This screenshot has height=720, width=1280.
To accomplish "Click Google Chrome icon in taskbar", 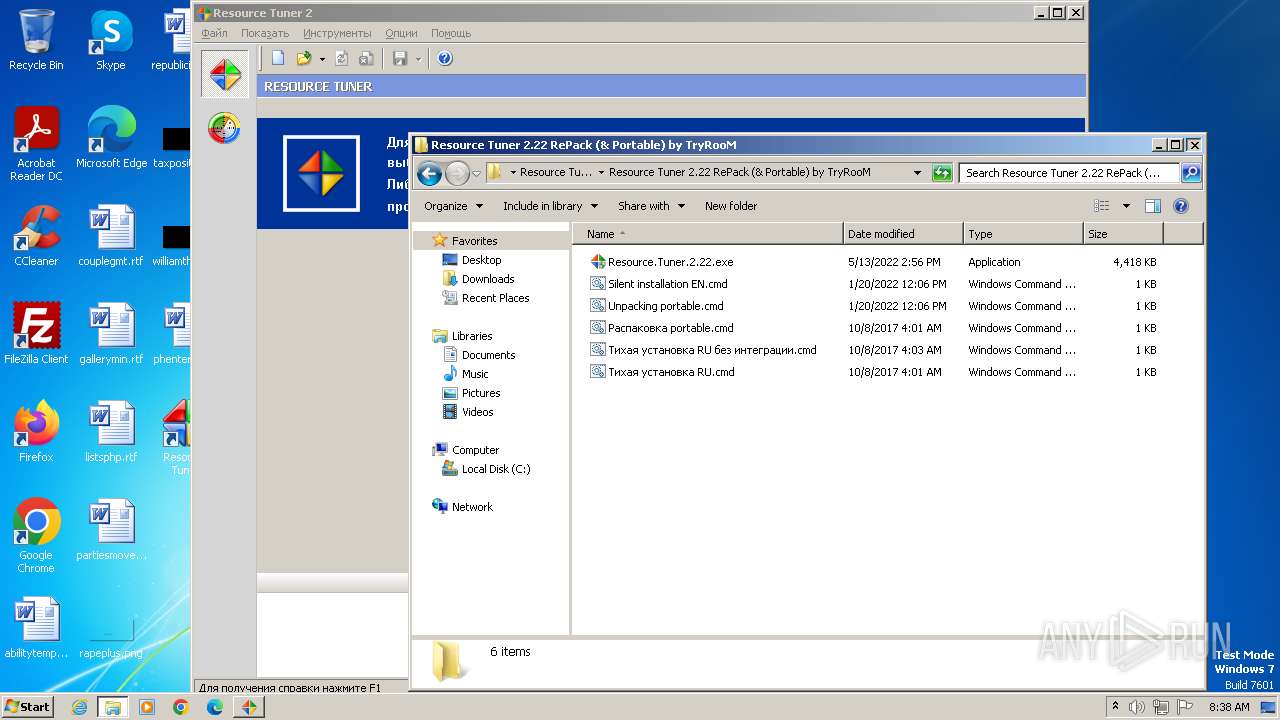I will pyautogui.click(x=181, y=707).
